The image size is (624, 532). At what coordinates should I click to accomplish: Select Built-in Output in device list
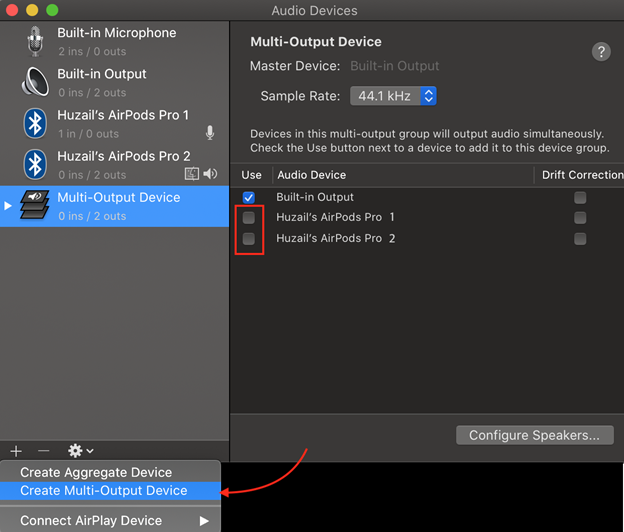[115, 82]
